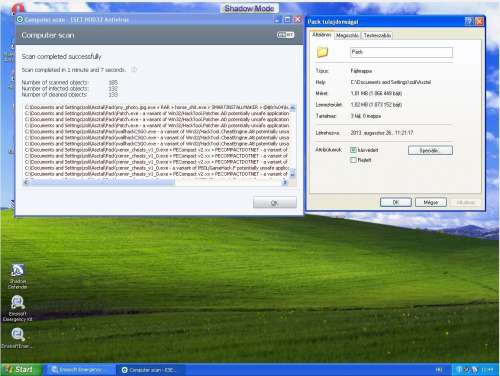
Task: Close the Pack properties dialog
Action: coord(479,21)
